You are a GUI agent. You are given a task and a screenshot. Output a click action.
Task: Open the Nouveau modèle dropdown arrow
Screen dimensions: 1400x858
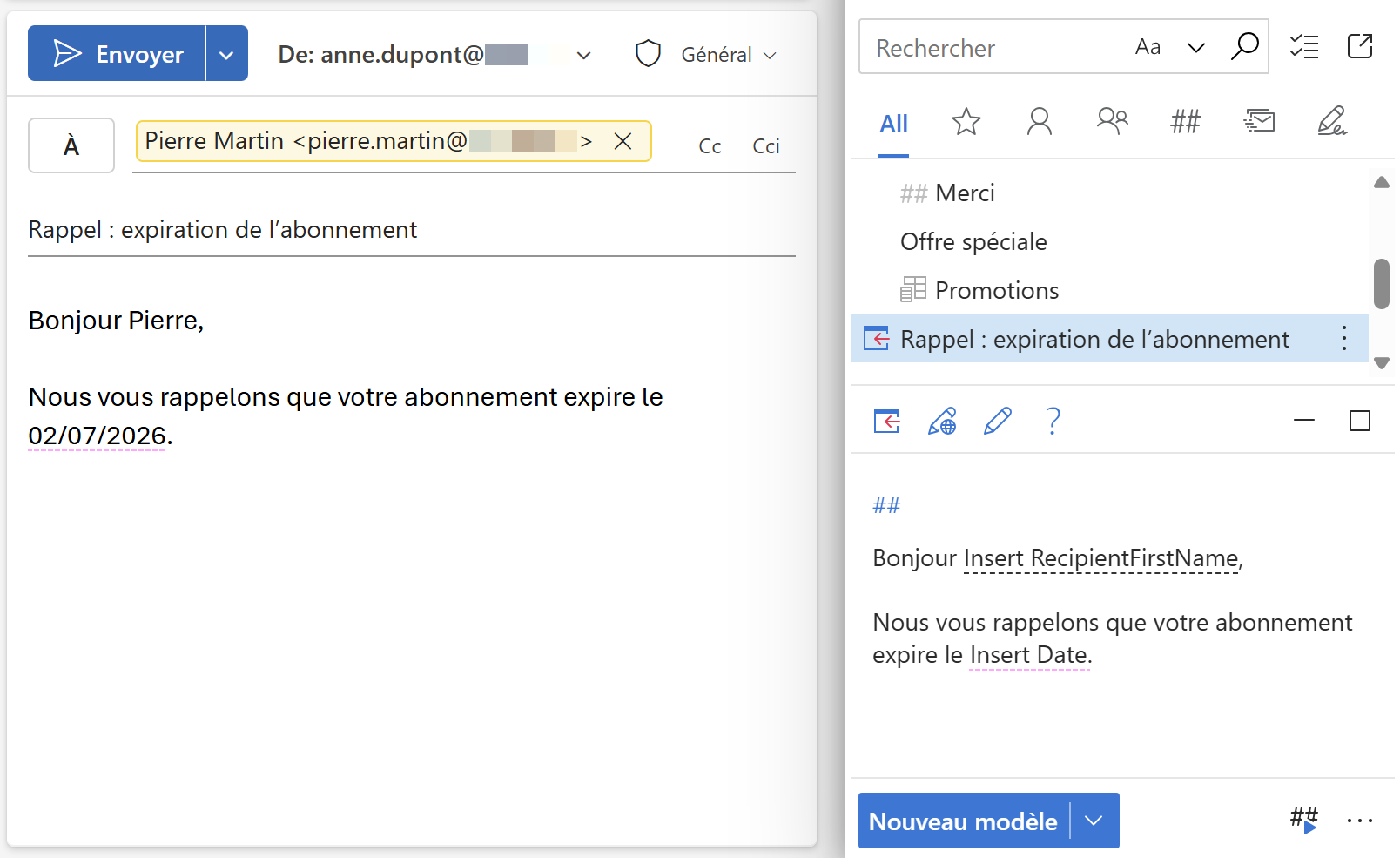click(x=1094, y=821)
